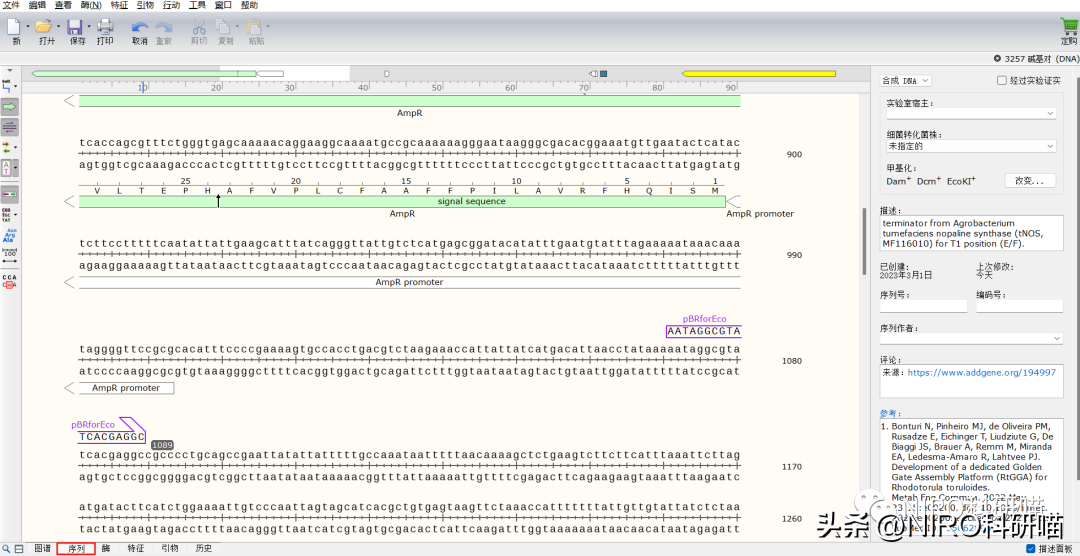Open the 特征 menu in the menu bar
This screenshot has height=556, width=1080.
tap(119, 6)
